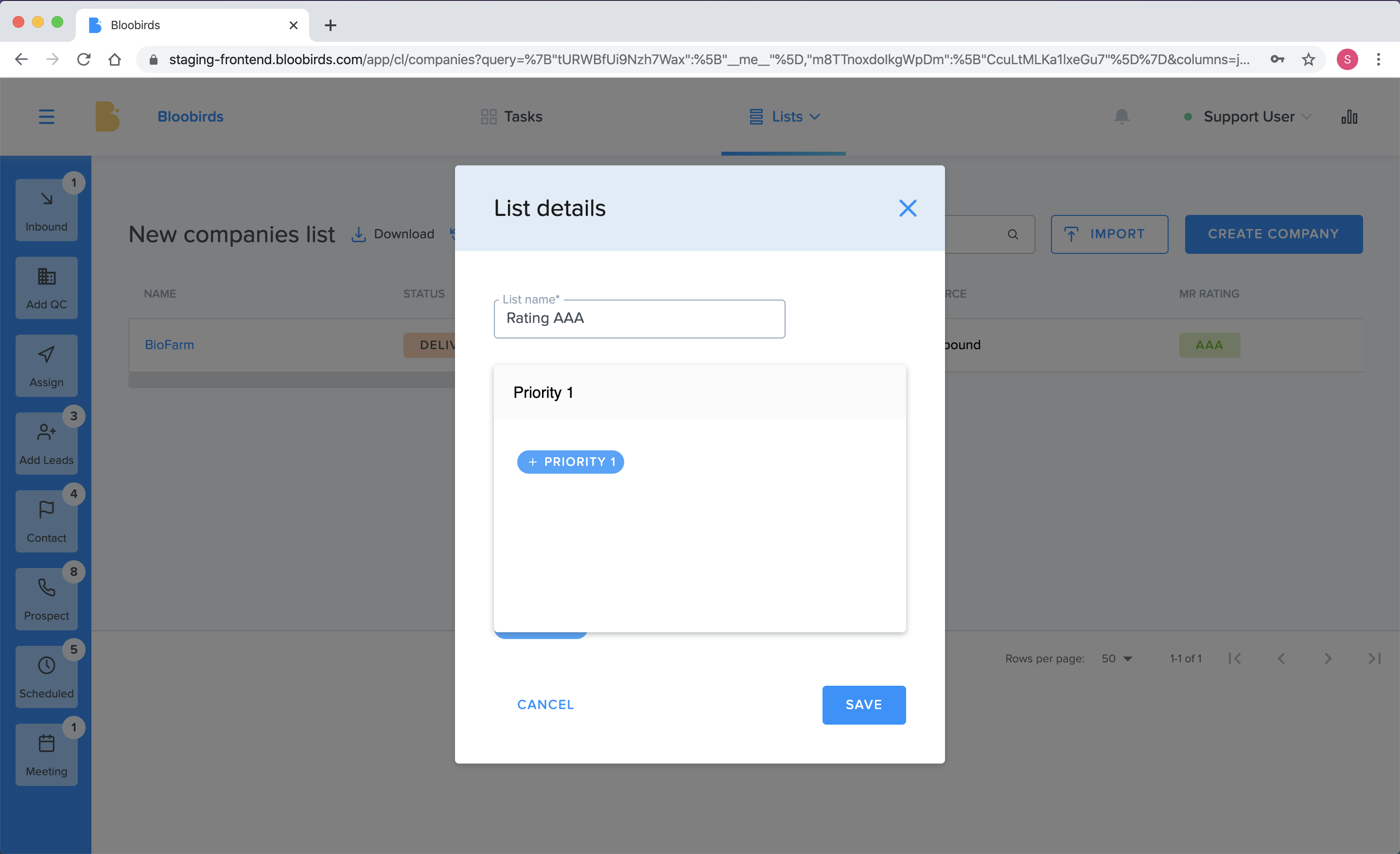Expand the Support User menu

click(1248, 117)
